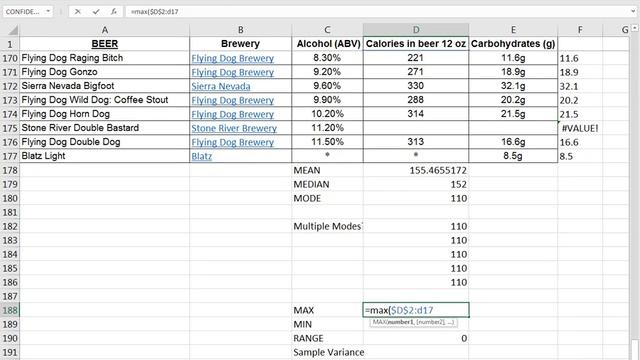This screenshot has width=640, height=360.
Task: Select the 32.1g carbohydrates cell
Action: [x=513, y=86]
